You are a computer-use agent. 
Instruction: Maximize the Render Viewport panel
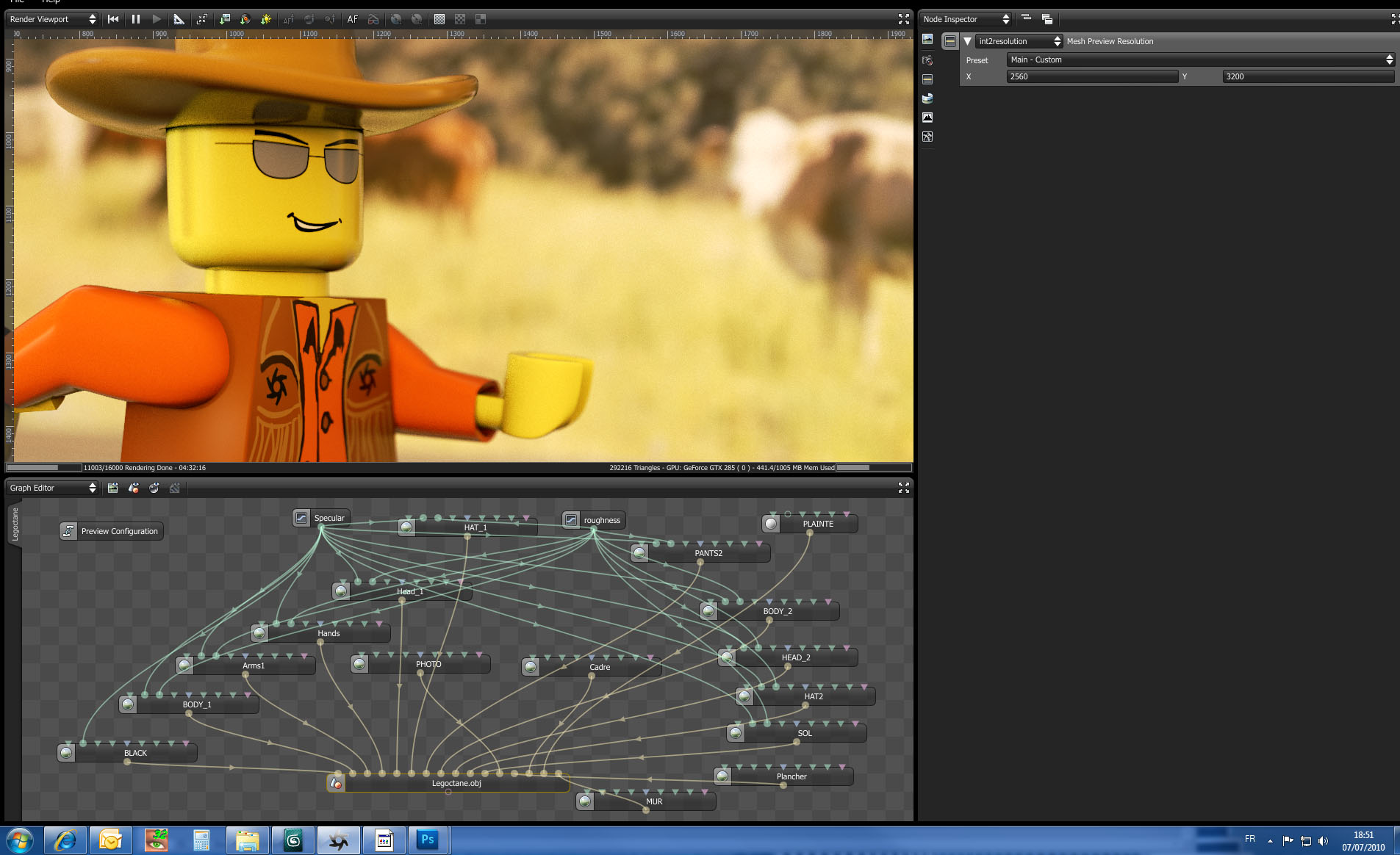(x=904, y=19)
